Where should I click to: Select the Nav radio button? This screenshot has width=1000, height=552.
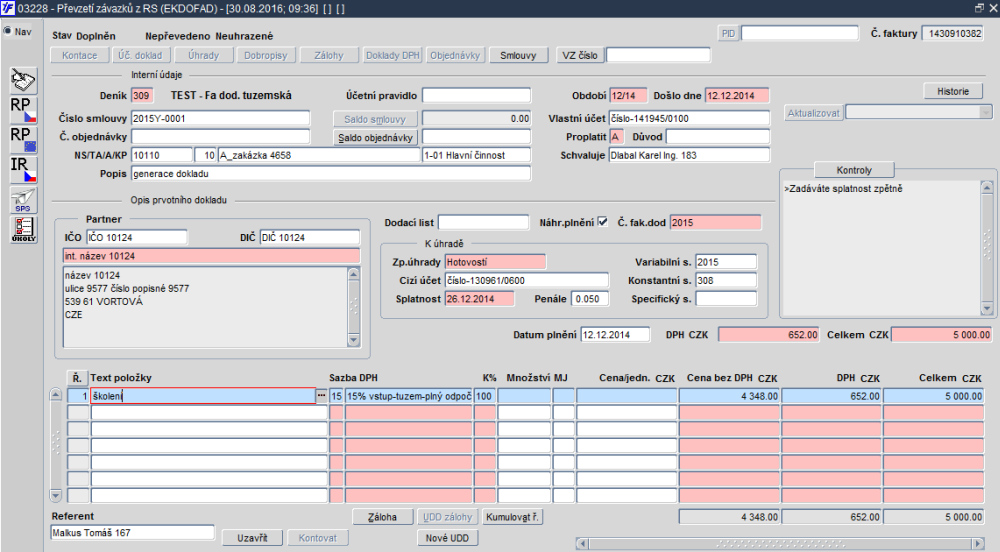[8, 31]
